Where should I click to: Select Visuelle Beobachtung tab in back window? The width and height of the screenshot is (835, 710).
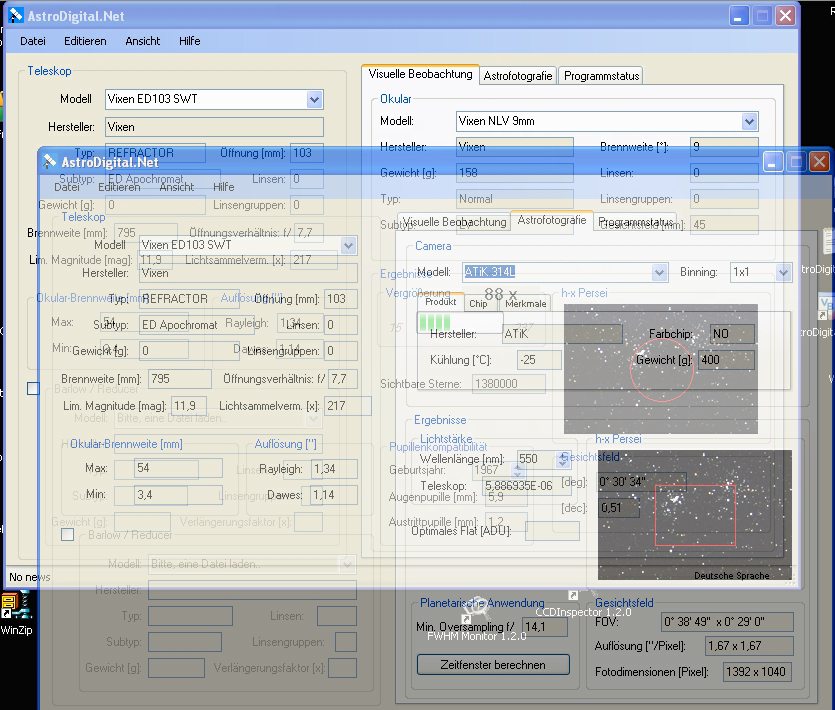pyautogui.click(x=420, y=74)
